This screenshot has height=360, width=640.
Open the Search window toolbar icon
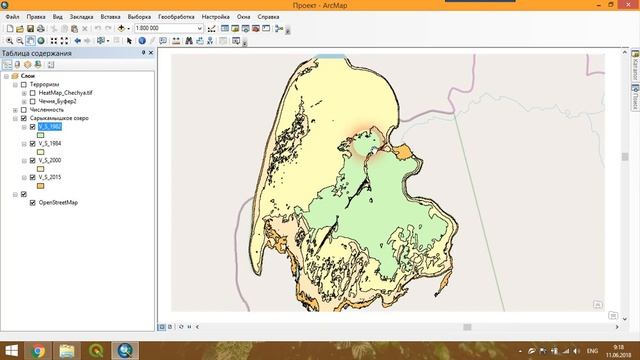pos(245,29)
